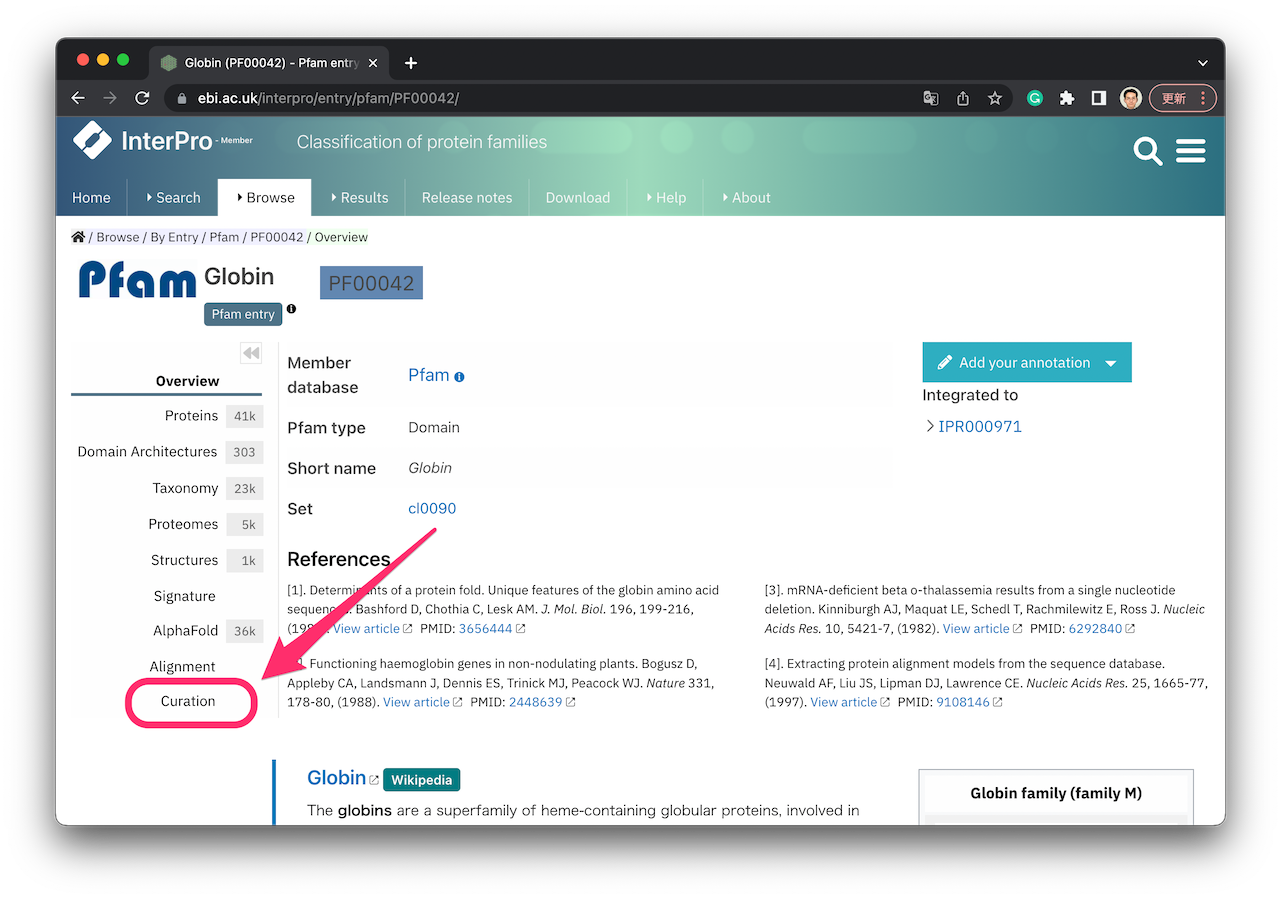1281x899 pixels.
Task: Click the share icon in address bar
Action: 963,98
